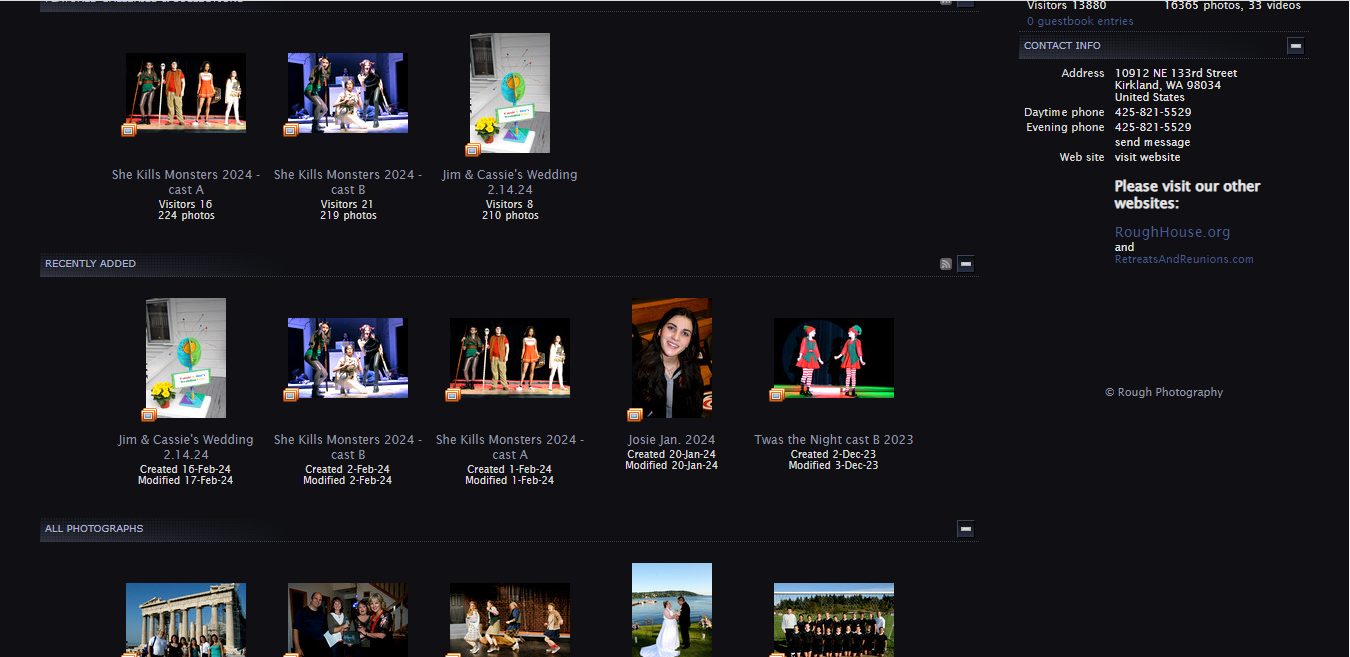
Task: Go to RoughHouse.org
Action: coord(1172,232)
